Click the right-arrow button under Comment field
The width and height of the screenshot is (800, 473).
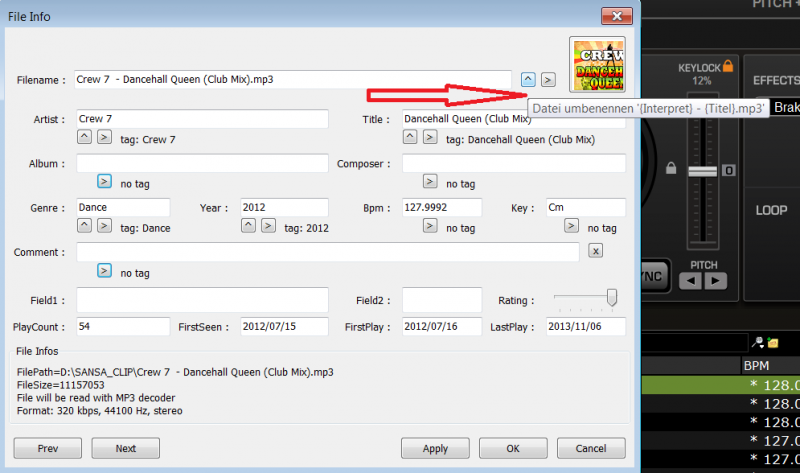coord(104,270)
